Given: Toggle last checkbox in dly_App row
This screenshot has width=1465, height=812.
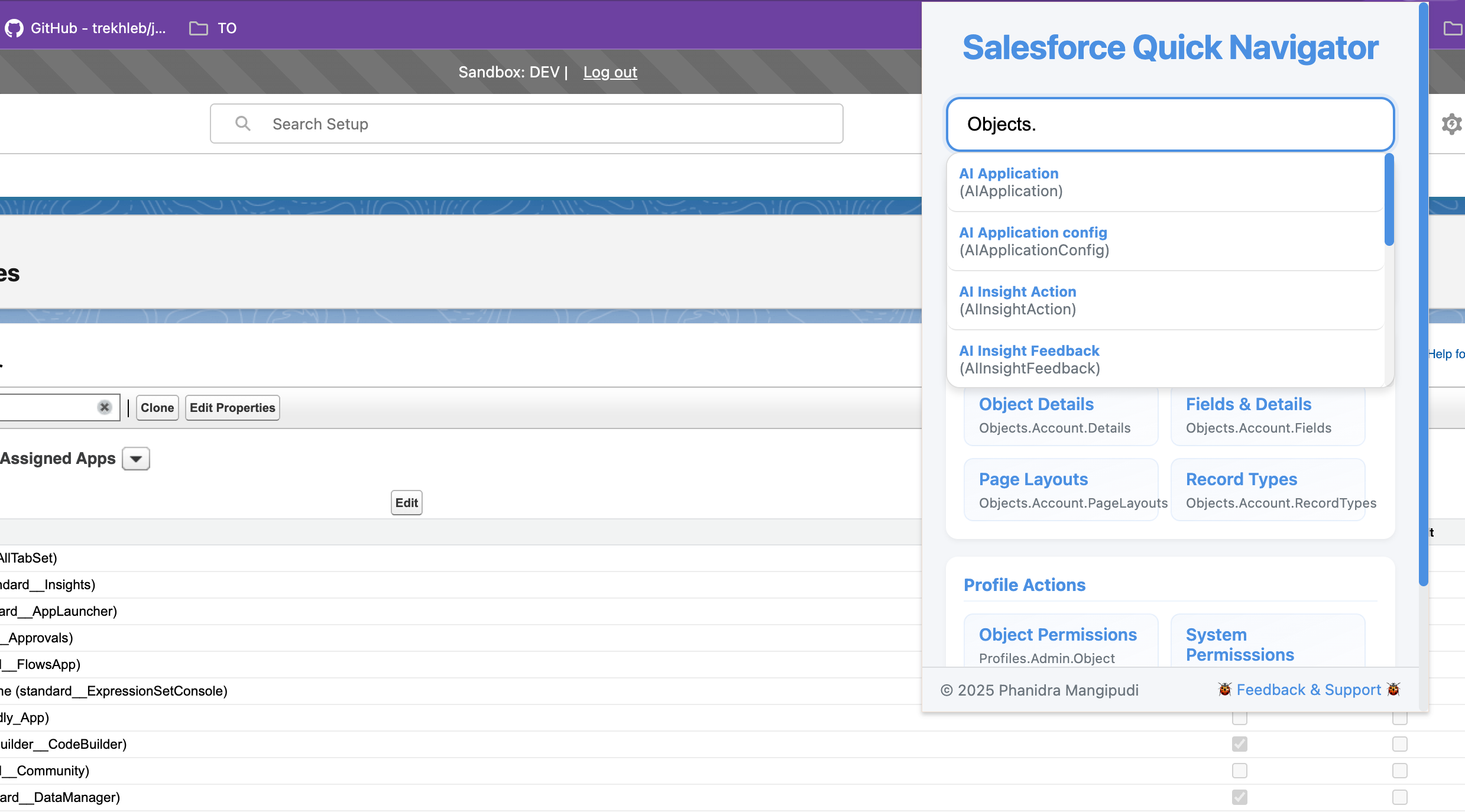Looking at the screenshot, I should pyautogui.click(x=1399, y=718).
